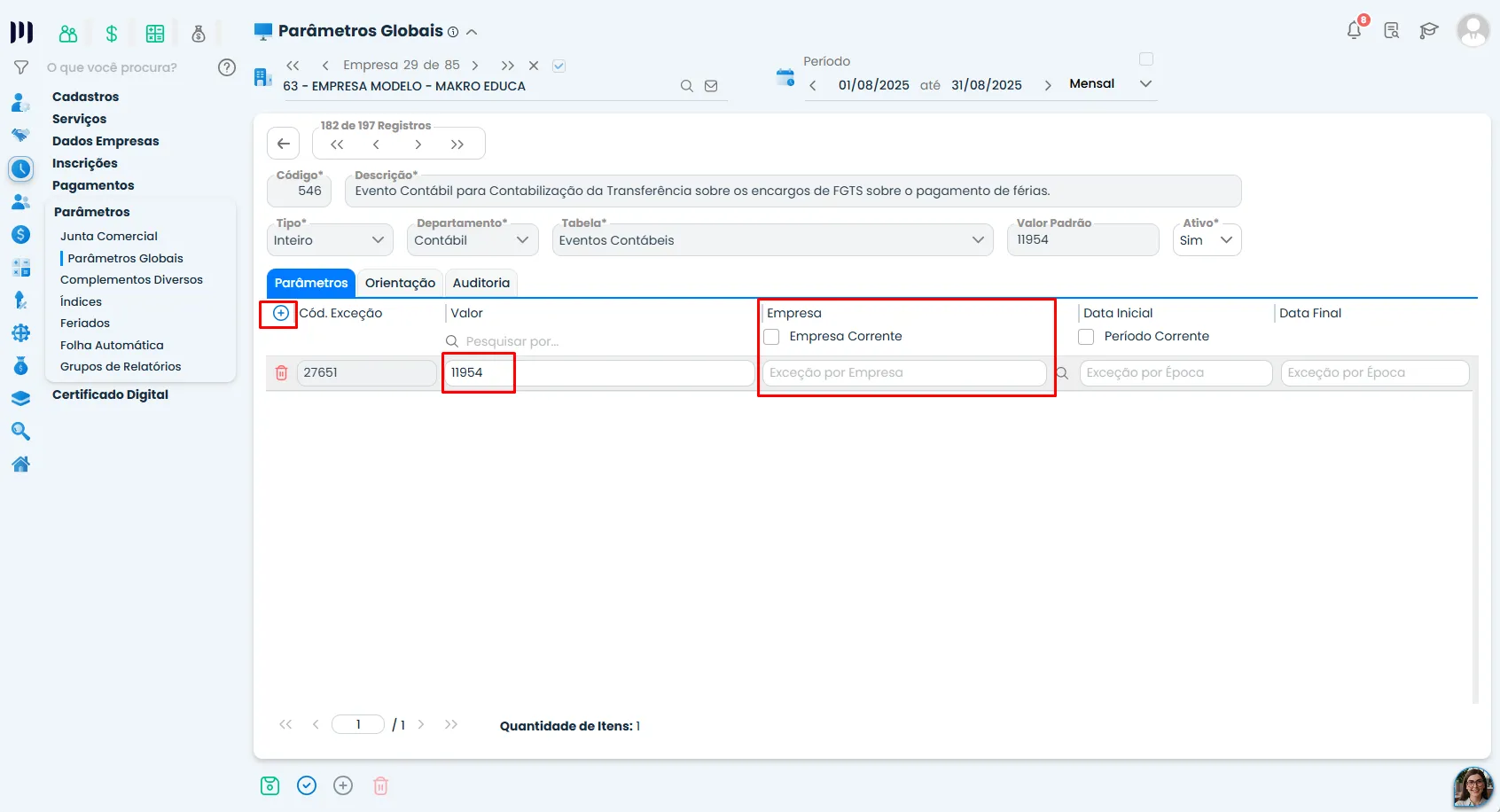Click the graduation cap training icon
Image resolution: width=1500 pixels, height=812 pixels.
1428,31
